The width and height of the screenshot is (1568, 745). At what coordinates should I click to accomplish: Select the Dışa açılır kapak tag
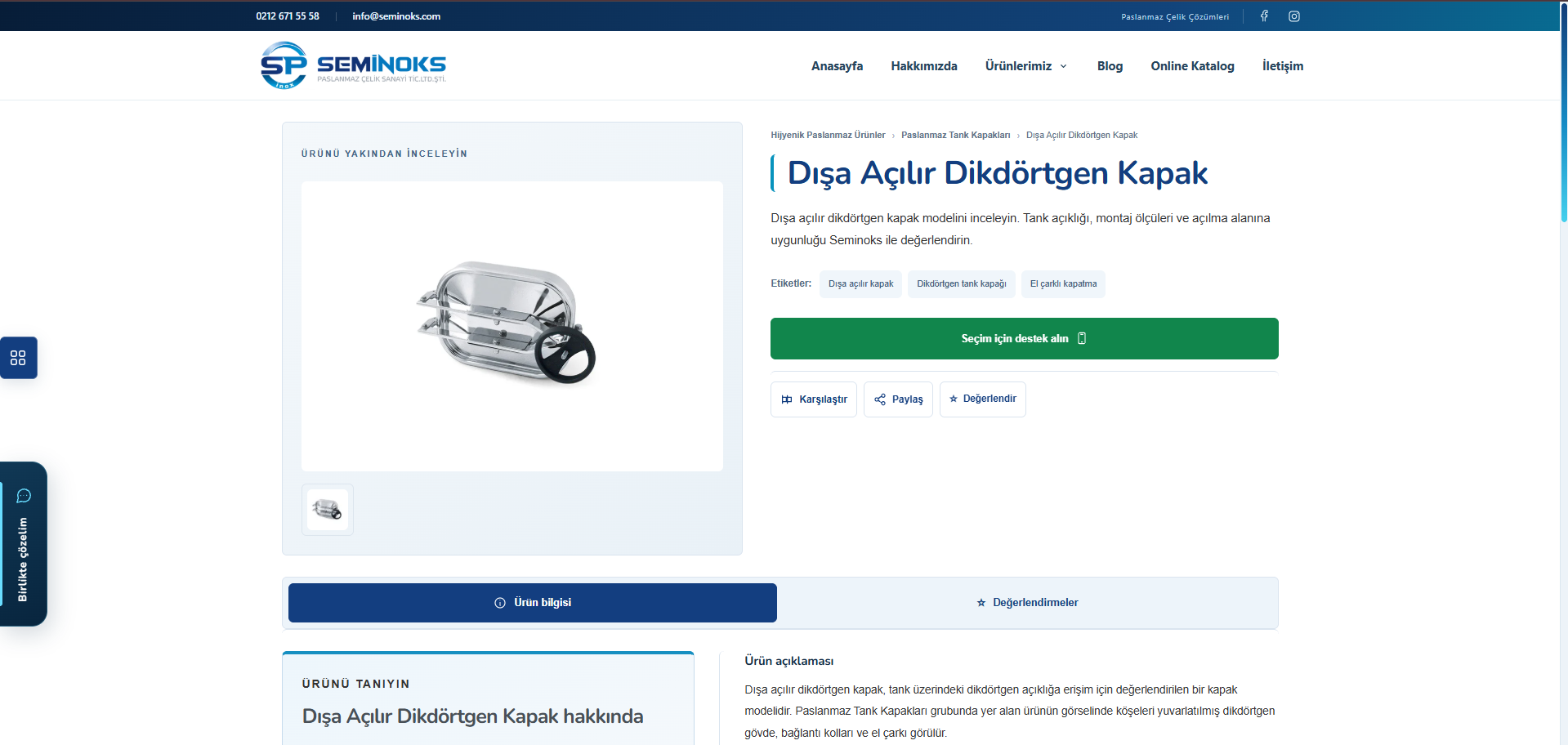(x=861, y=284)
